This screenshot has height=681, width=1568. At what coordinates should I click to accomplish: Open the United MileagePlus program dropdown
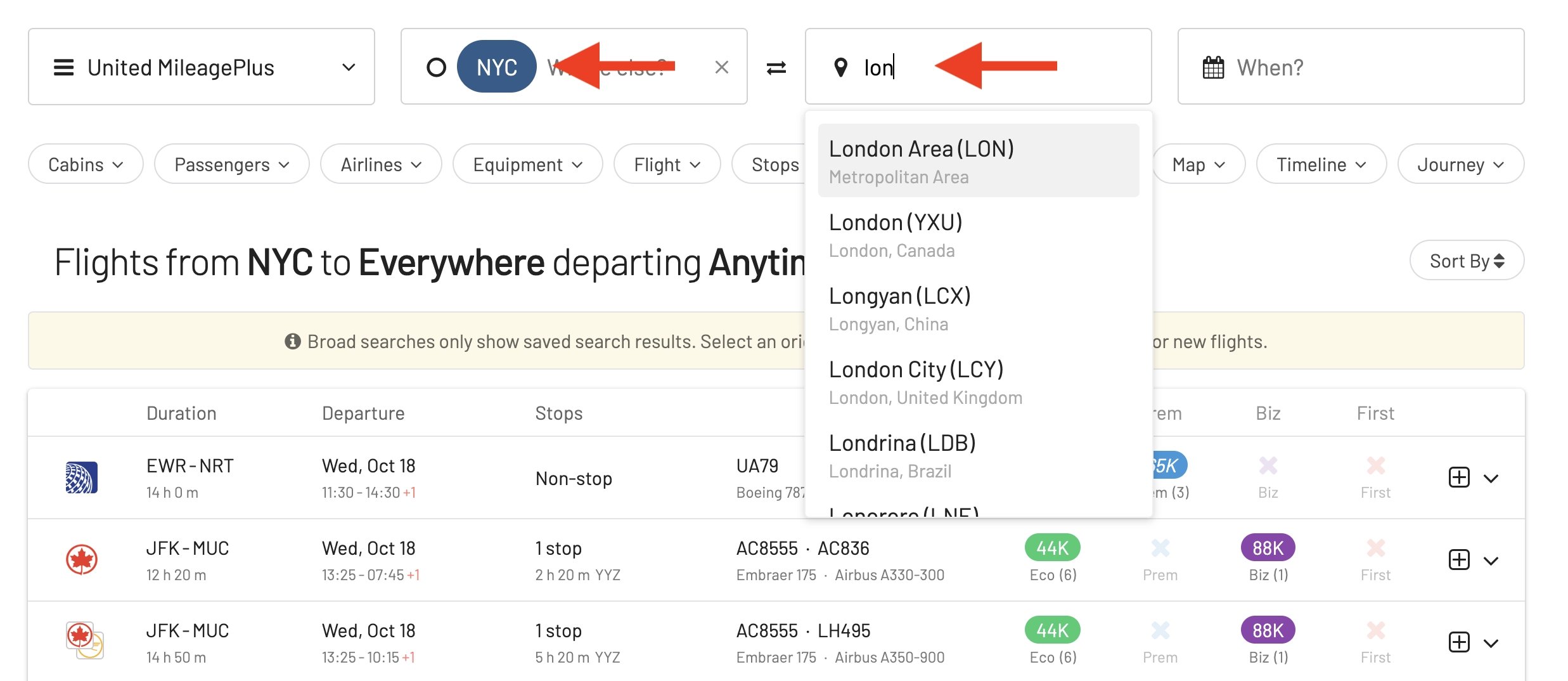click(202, 67)
